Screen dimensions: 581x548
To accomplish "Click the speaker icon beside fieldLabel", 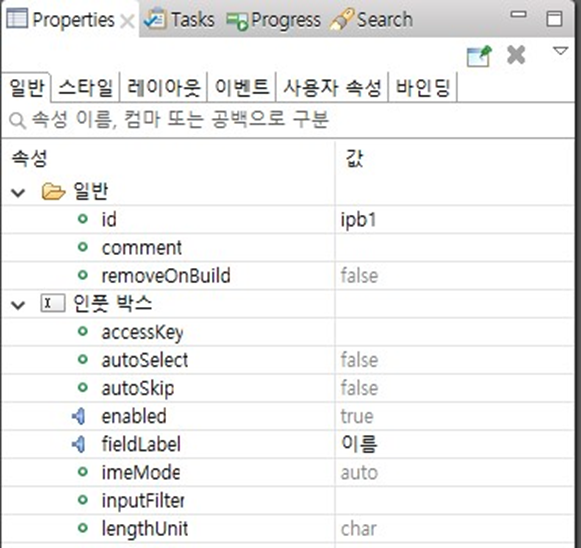I will click(79, 445).
